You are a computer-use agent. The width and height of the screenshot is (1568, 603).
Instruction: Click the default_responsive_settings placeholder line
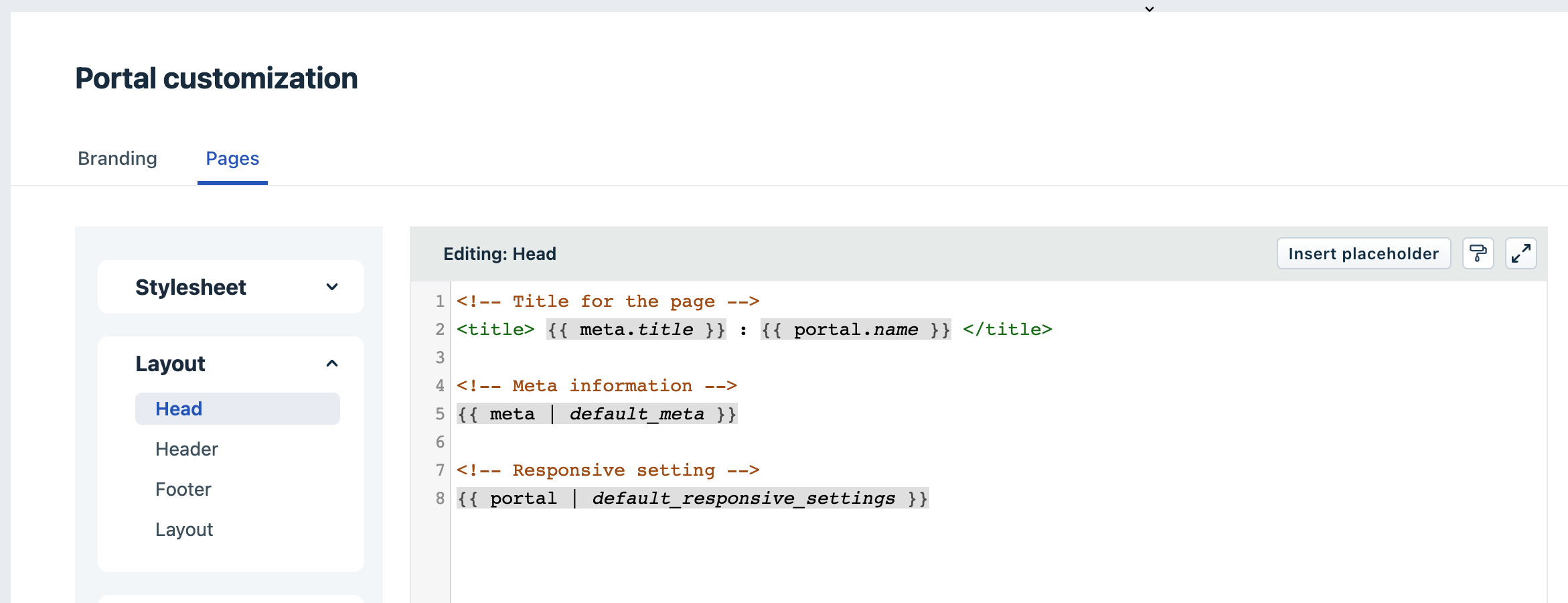pyautogui.click(x=692, y=498)
